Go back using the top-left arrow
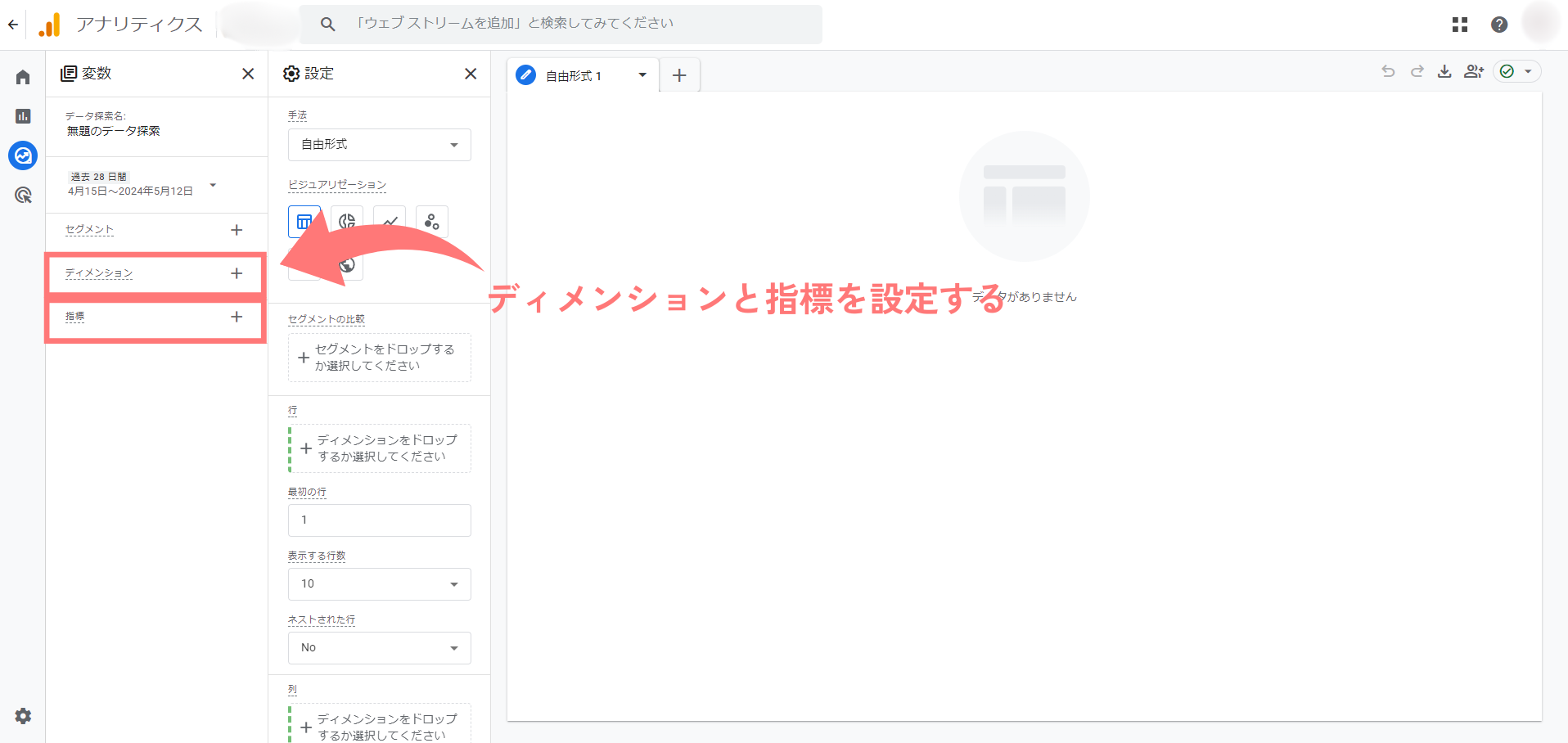Image resolution: width=1568 pixels, height=743 pixels. click(12, 25)
